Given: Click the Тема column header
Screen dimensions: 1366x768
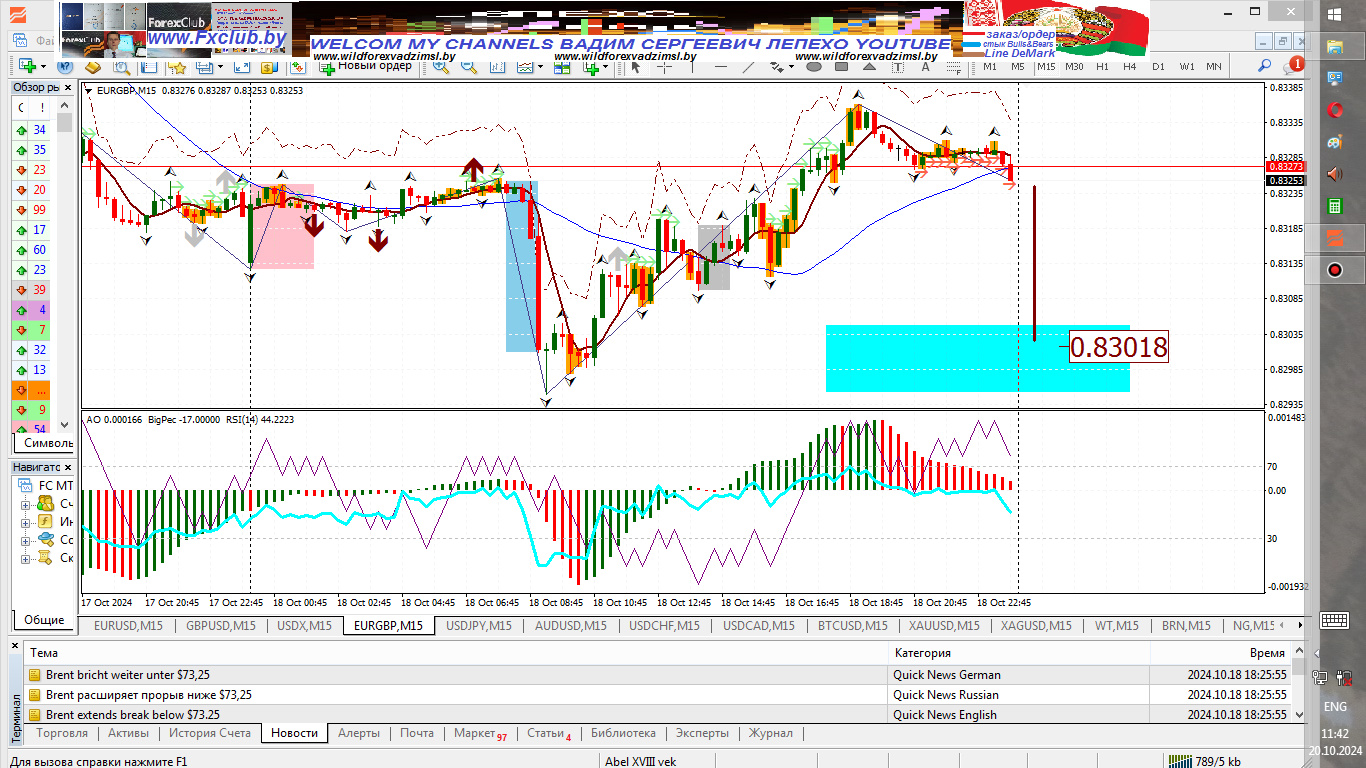Looking at the screenshot, I should click(457, 653).
